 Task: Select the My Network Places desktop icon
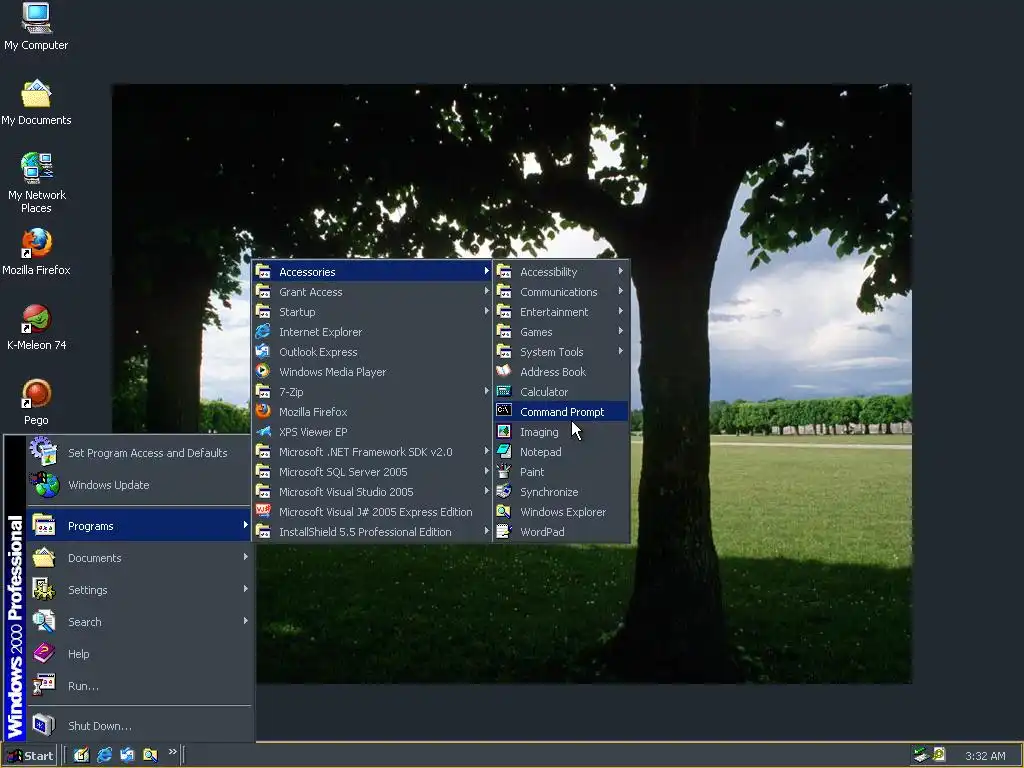[36, 183]
